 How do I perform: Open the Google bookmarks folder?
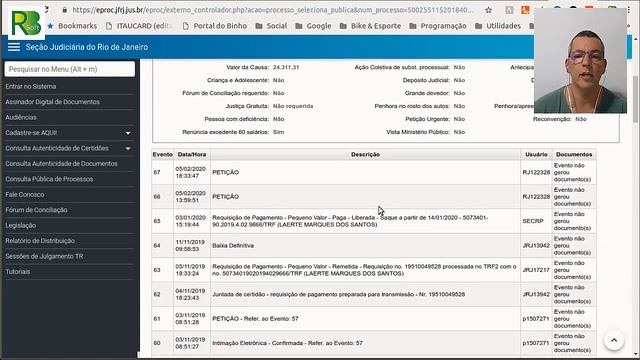click(313, 26)
